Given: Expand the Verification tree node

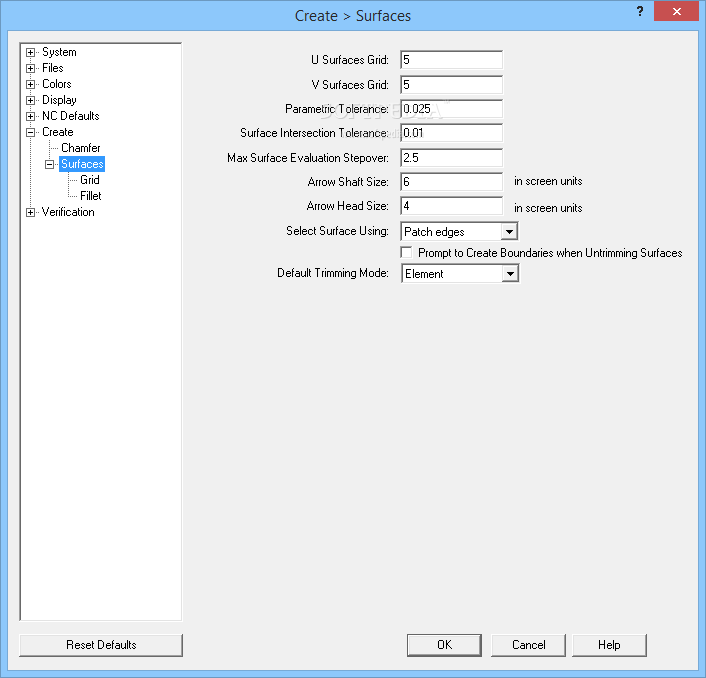Looking at the screenshot, I should 30,212.
